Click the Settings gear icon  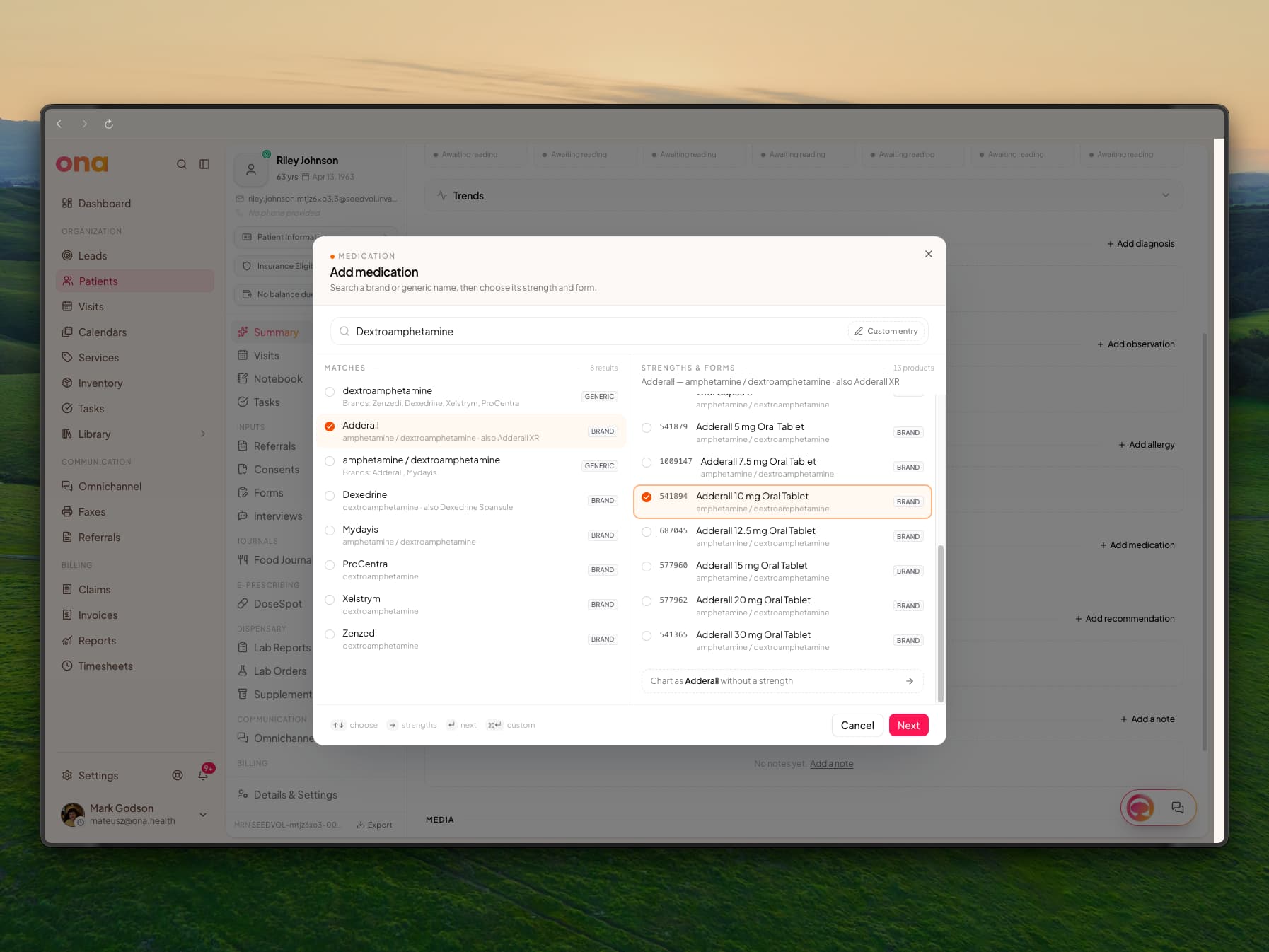(x=67, y=776)
